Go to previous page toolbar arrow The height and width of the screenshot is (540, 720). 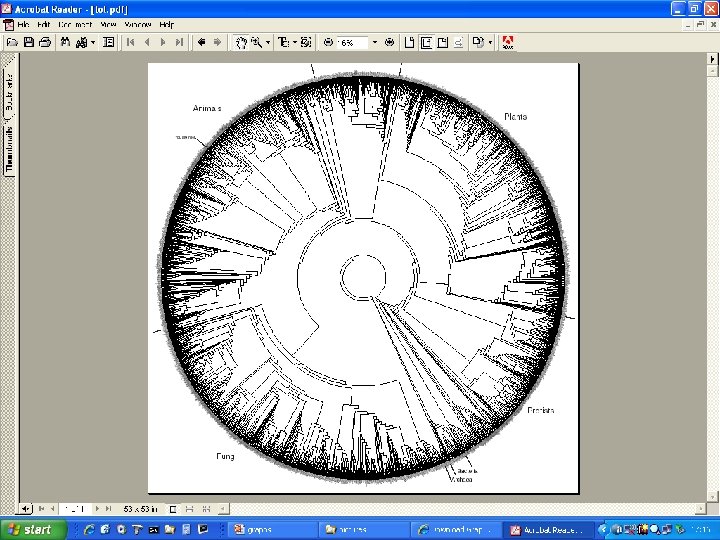[x=147, y=43]
